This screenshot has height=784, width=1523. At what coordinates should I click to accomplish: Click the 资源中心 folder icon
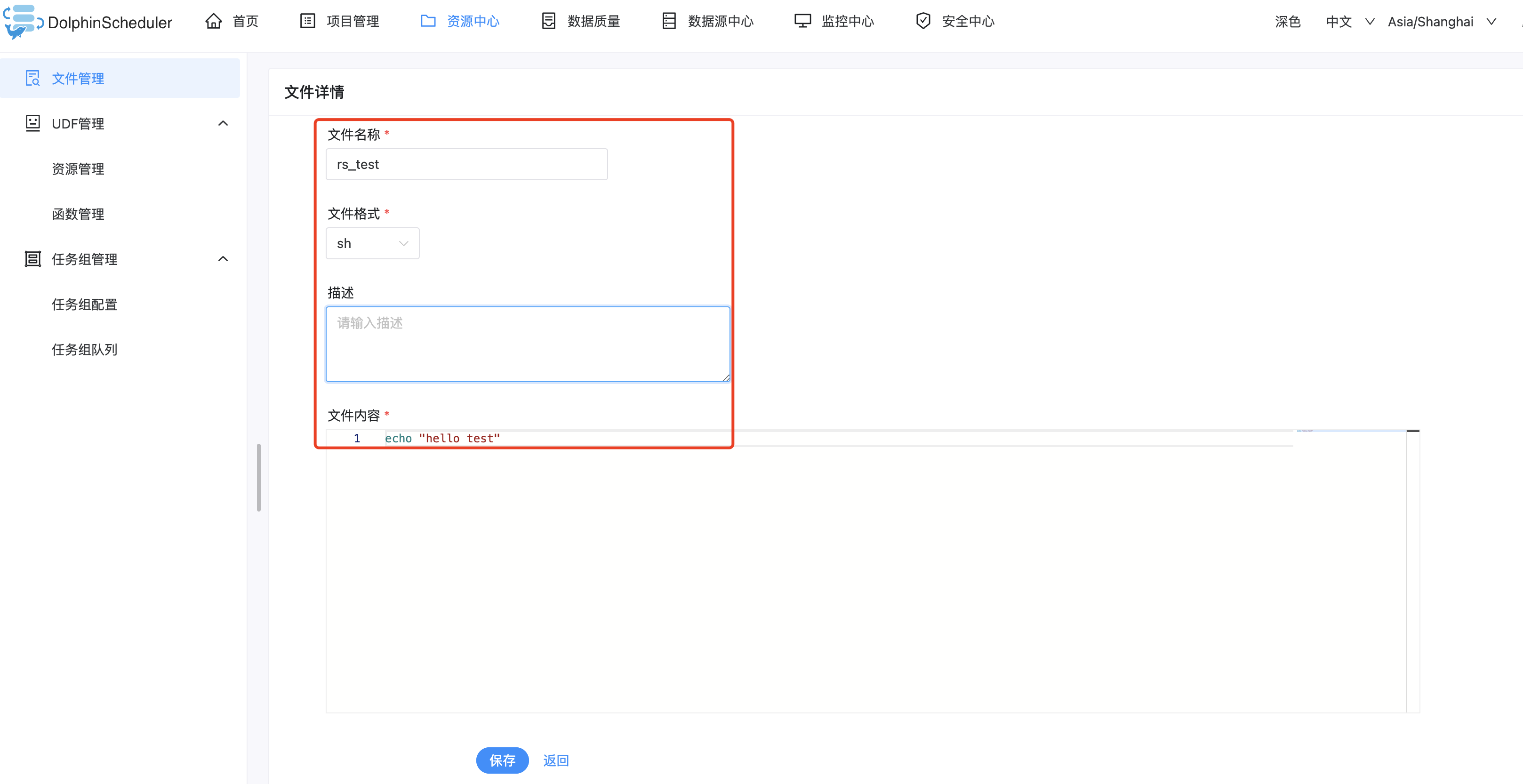(x=428, y=21)
